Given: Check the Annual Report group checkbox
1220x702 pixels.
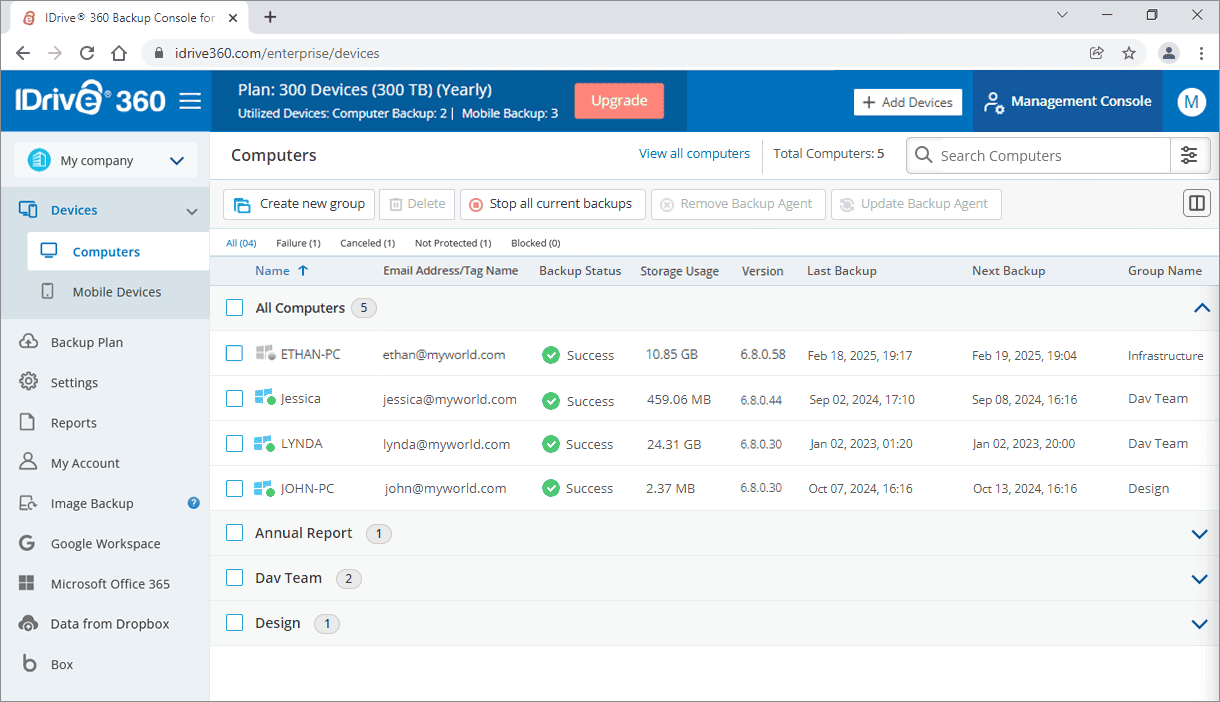Looking at the screenshot, I should 234,533.
